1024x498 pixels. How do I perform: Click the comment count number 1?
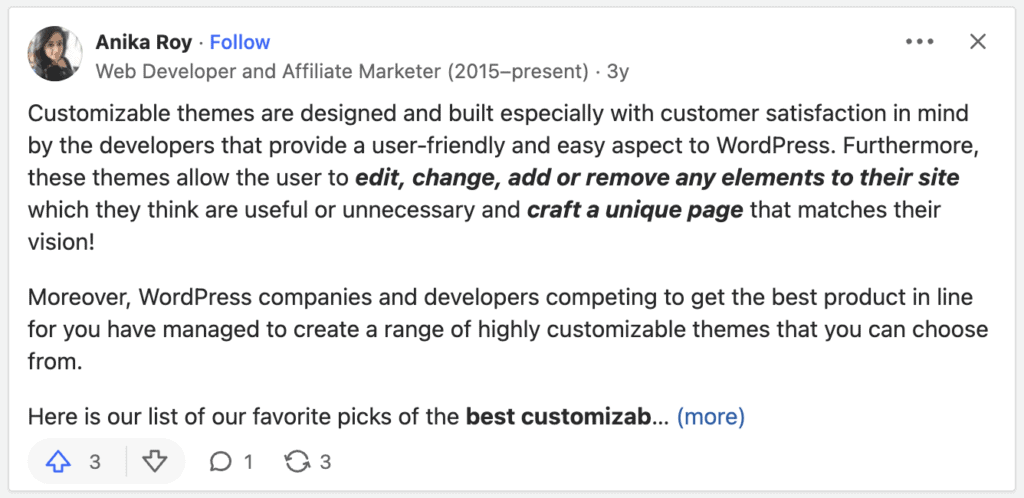coord(248,461)
